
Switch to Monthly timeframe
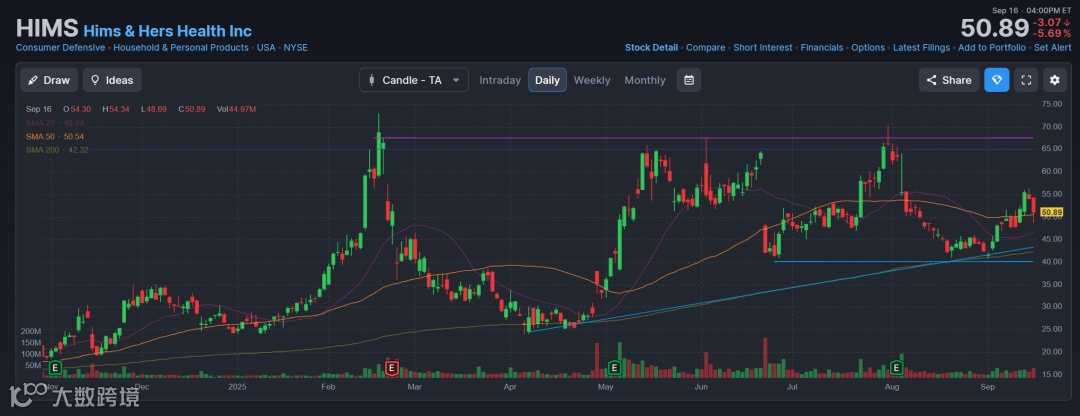pyautogui.click(x=645, y=80)
